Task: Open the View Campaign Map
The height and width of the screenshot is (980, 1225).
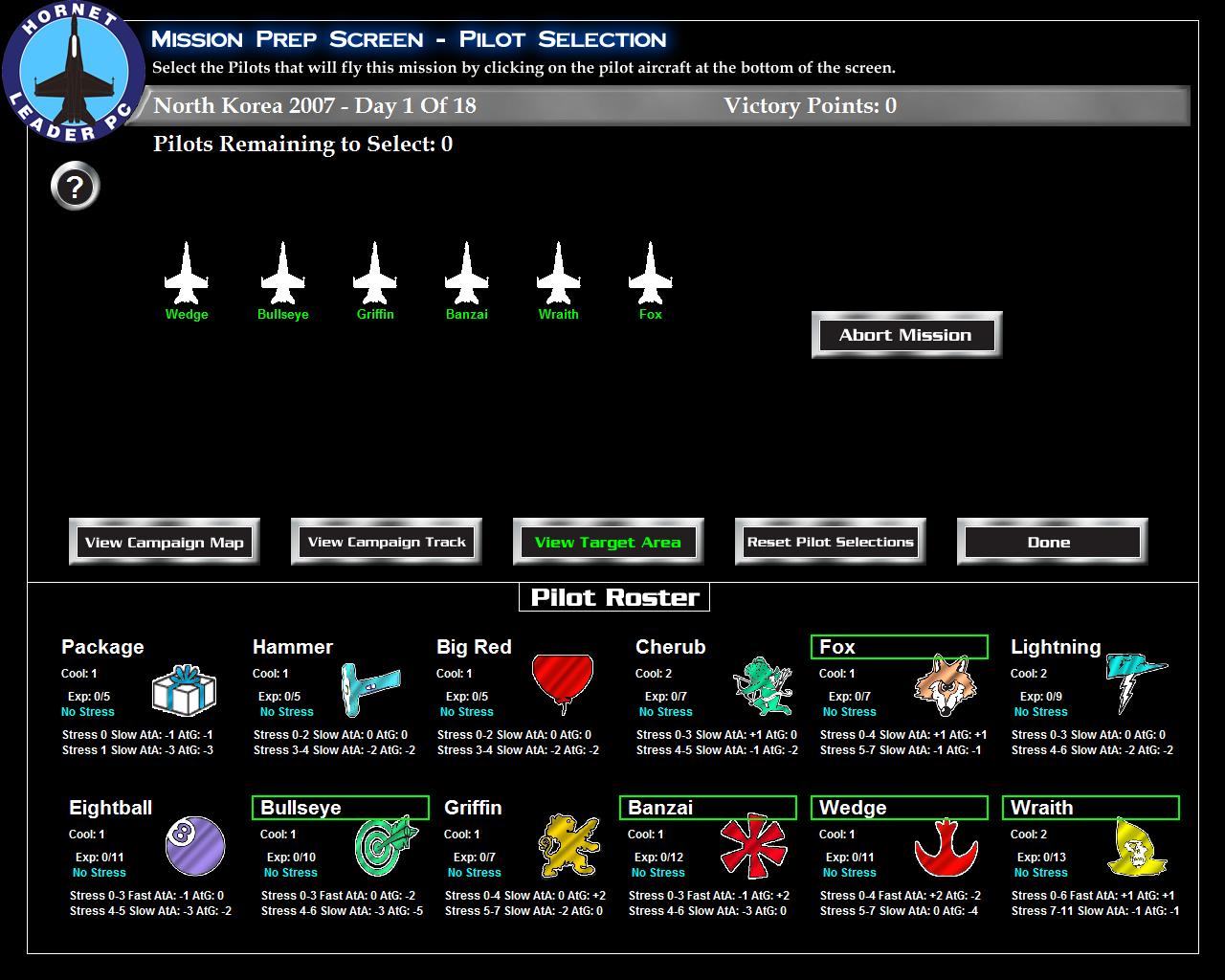Action: click(164, 541)
